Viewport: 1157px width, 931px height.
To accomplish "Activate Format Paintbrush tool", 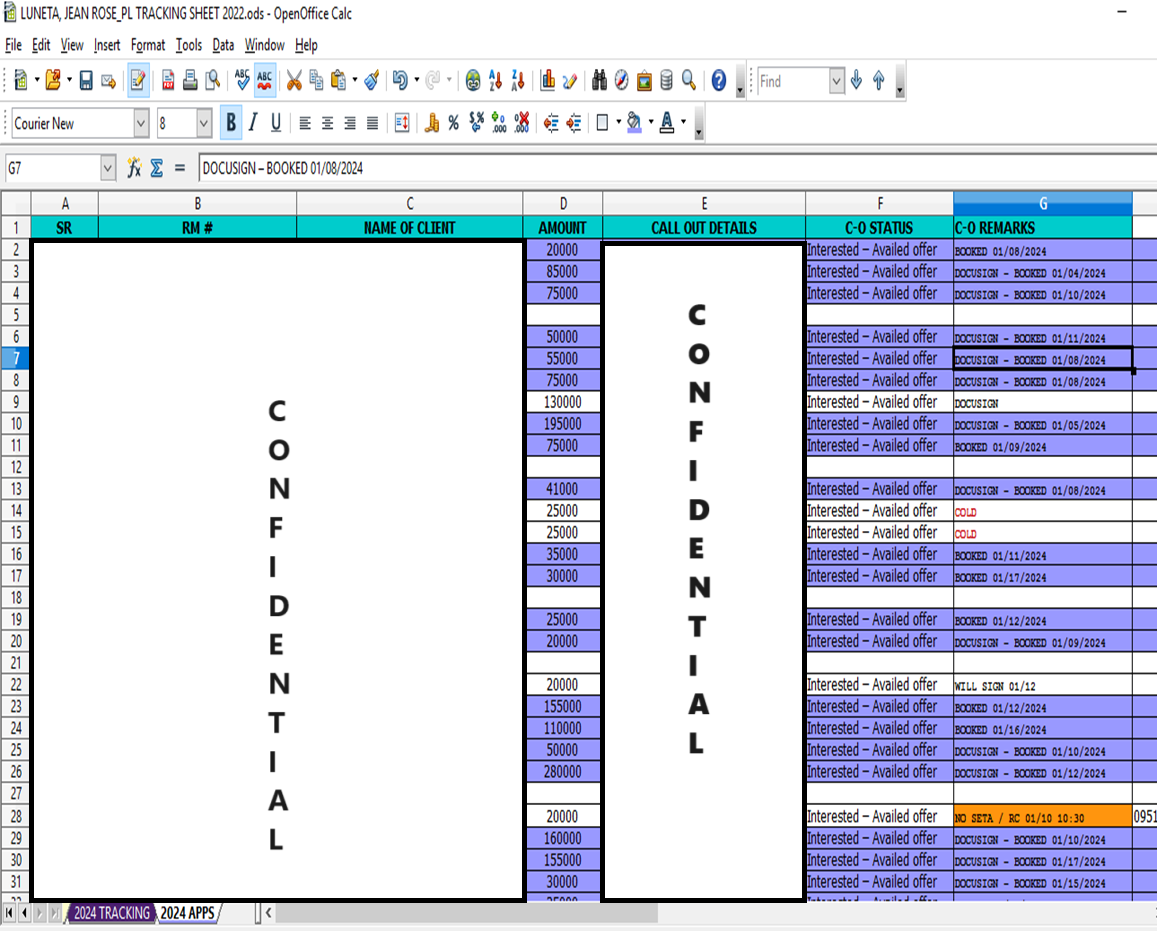I will tap(372, 80).
